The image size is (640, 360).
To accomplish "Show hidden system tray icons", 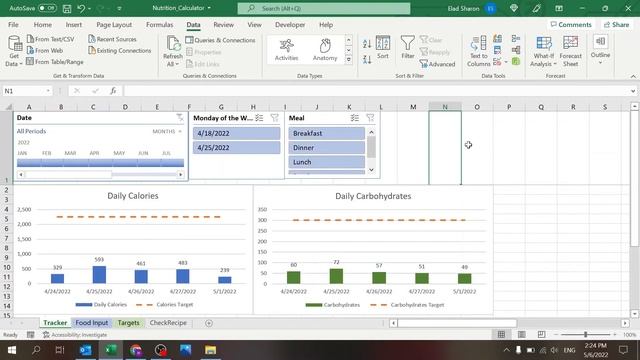I will click(x=507, y=350).
